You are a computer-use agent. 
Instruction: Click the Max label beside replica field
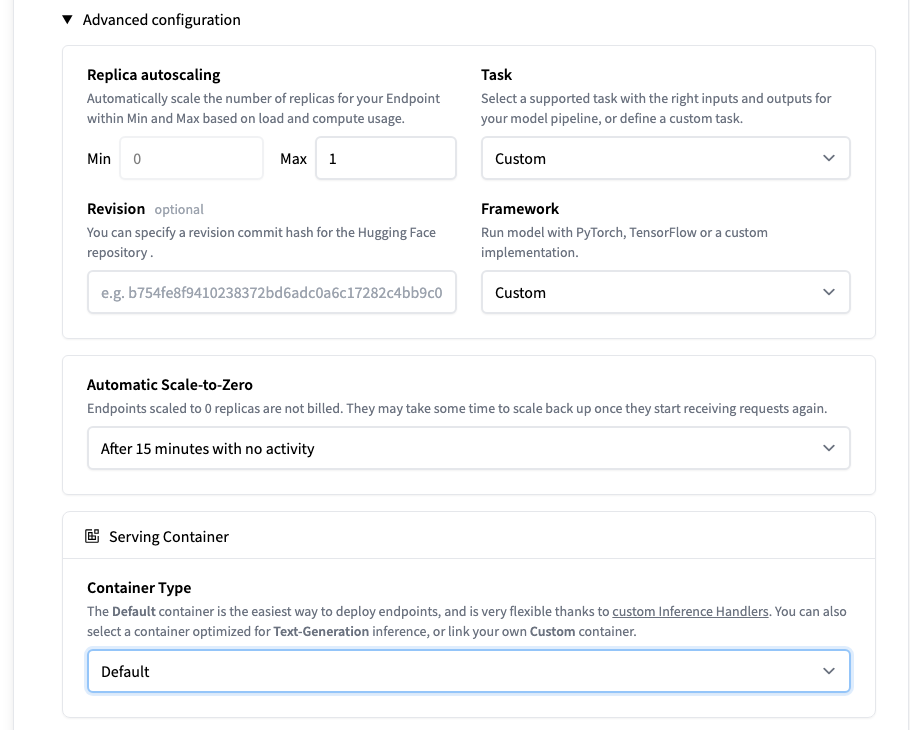293,159
